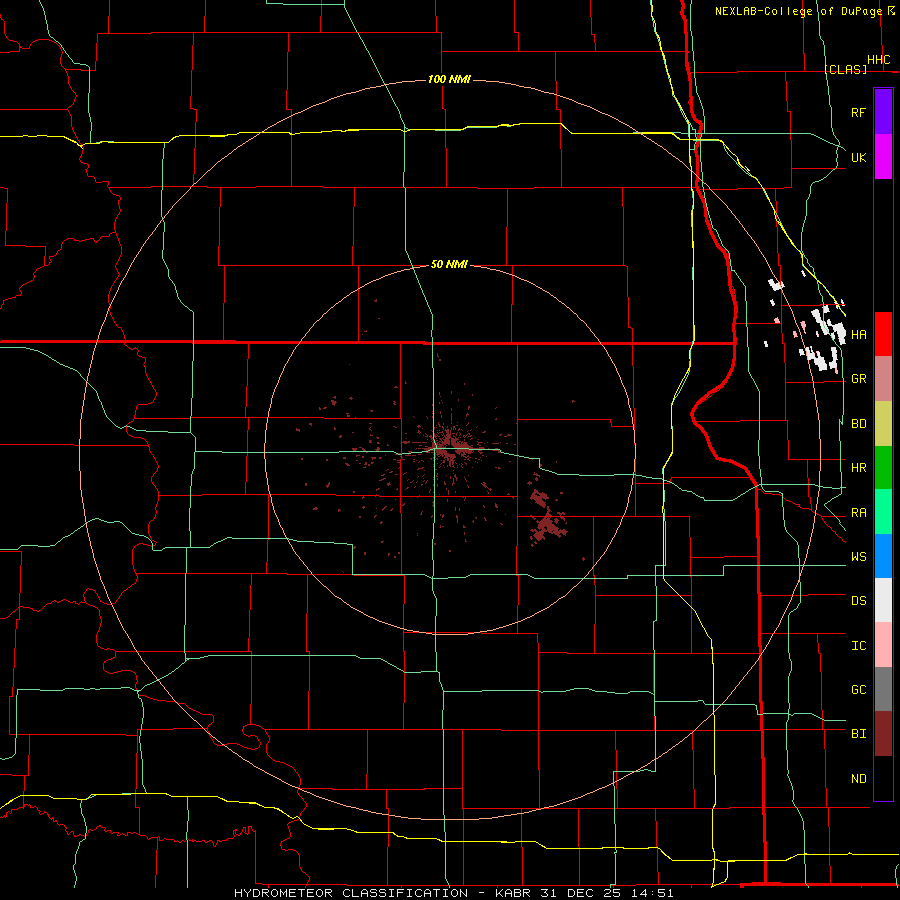
Task: Click the ND legend label
Action: 858,778
